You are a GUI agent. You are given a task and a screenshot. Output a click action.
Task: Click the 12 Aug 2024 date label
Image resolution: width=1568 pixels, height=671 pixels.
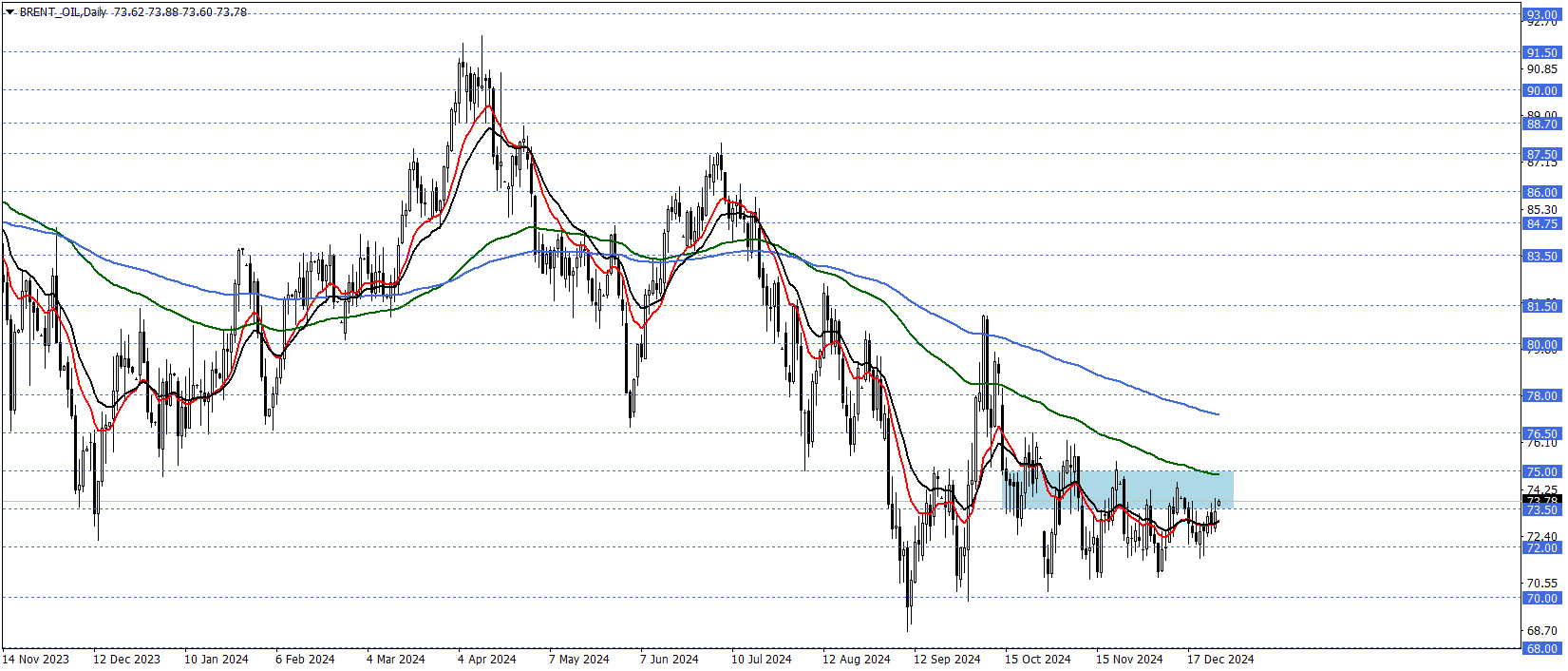856,659
